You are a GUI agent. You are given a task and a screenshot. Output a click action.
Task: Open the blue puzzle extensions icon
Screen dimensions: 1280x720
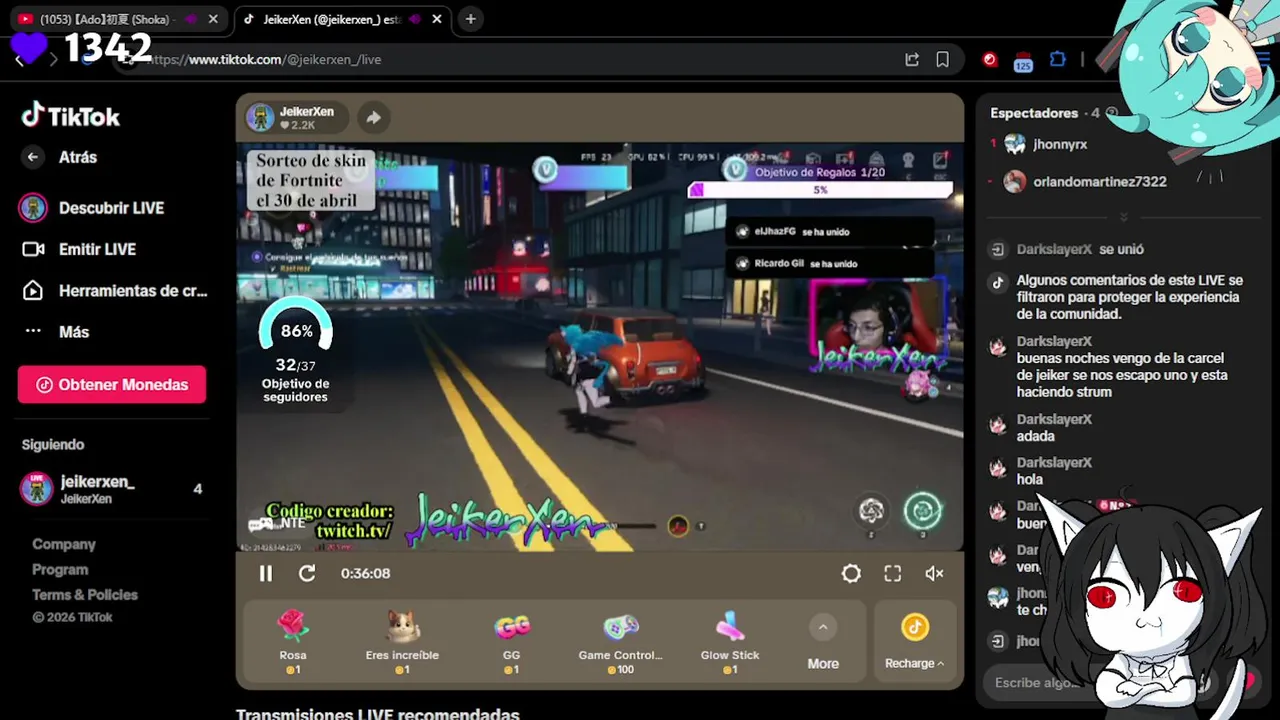[x=1058, y=59]
